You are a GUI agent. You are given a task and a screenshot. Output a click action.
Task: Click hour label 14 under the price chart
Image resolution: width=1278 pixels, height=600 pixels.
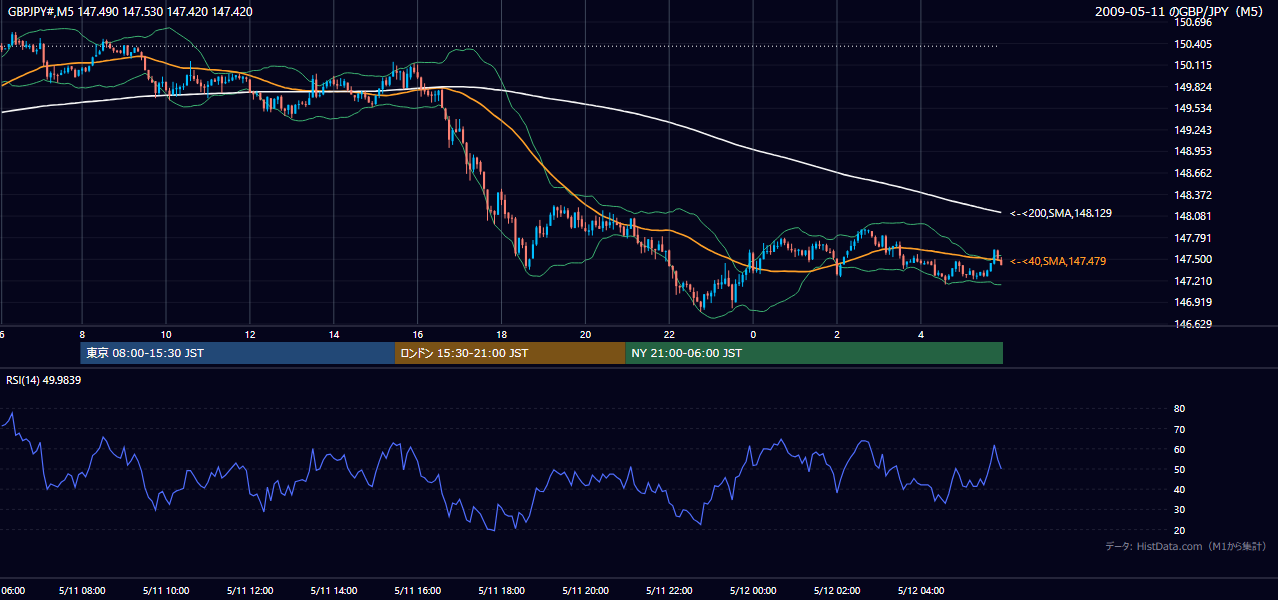pyautogui.click(x=334, y=335)
